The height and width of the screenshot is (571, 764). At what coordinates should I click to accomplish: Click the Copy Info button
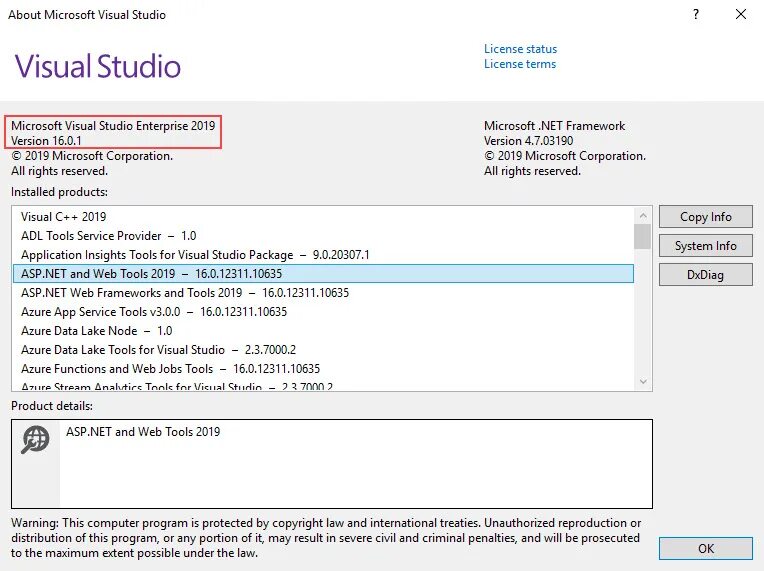(706, 217)
